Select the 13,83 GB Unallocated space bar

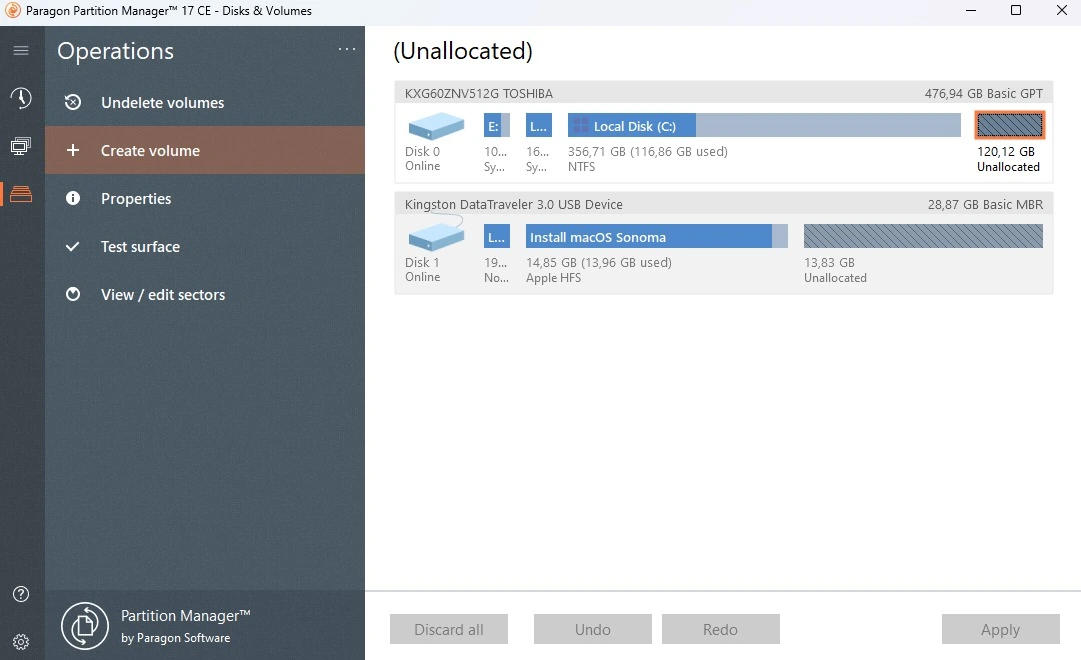coord(923,237)
